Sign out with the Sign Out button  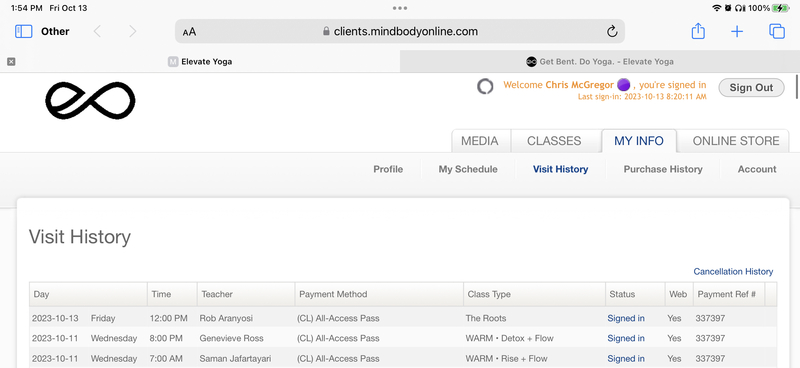click(751, 87)
